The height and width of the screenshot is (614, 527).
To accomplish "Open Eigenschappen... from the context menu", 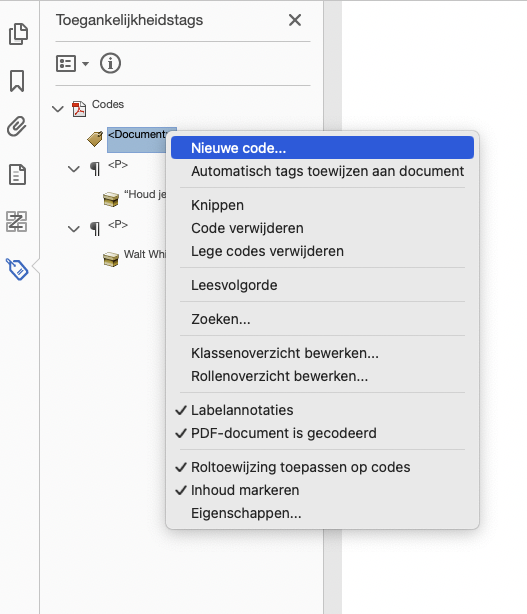I will click(x=246, y=513).
